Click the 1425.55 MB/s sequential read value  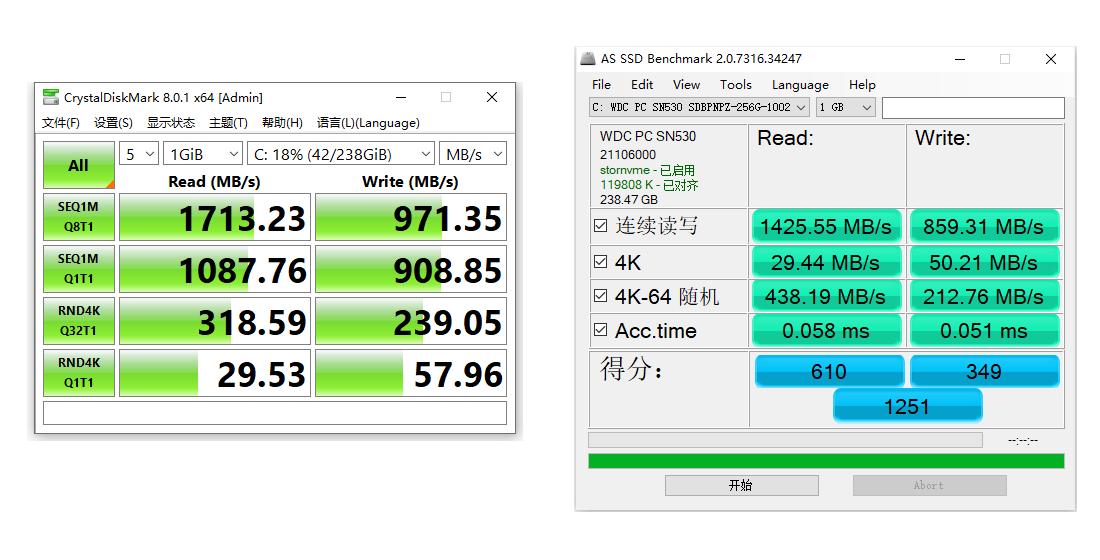(x=826, y=227)
